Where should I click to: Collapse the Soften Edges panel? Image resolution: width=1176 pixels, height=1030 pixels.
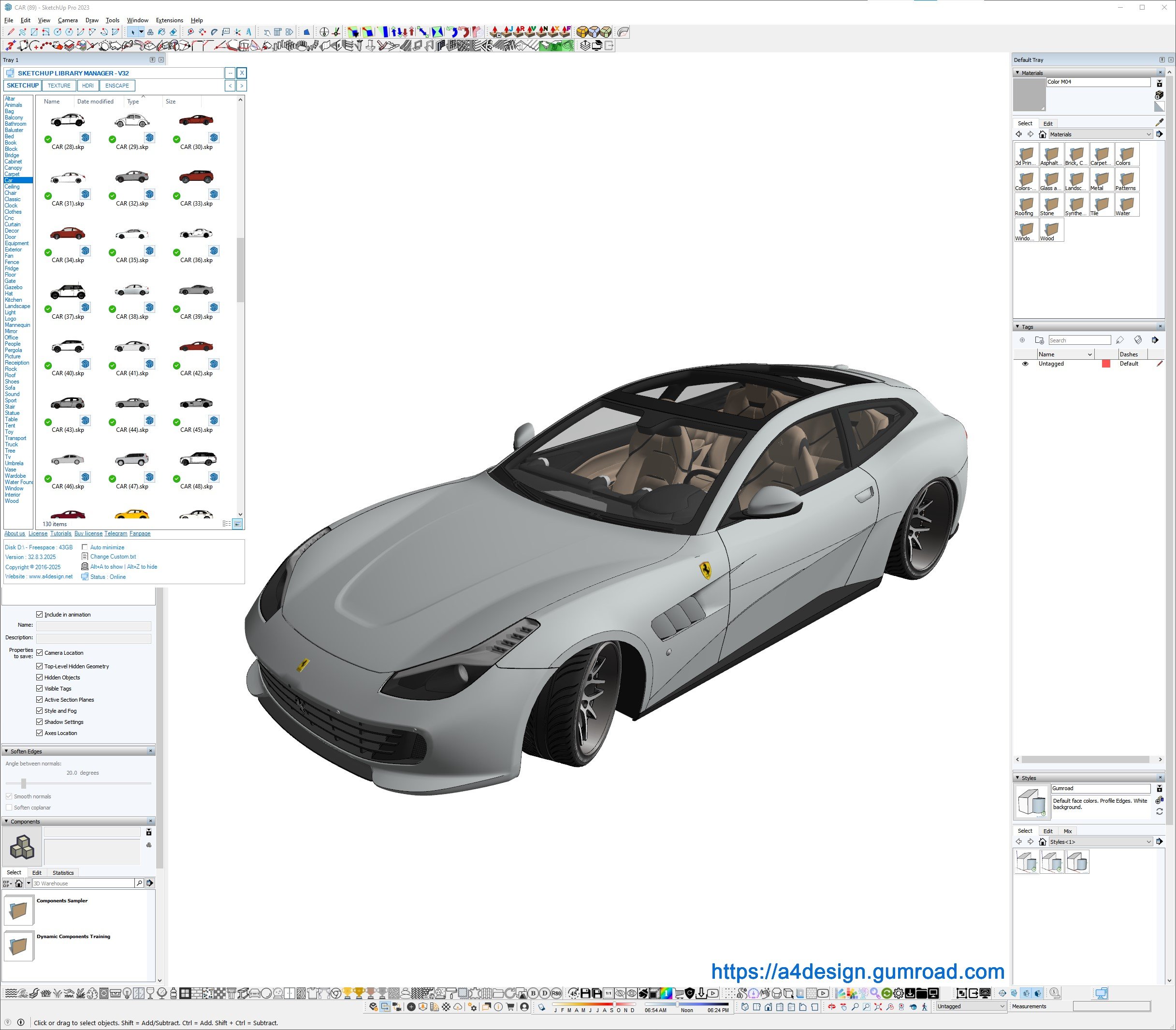[6, 751]
